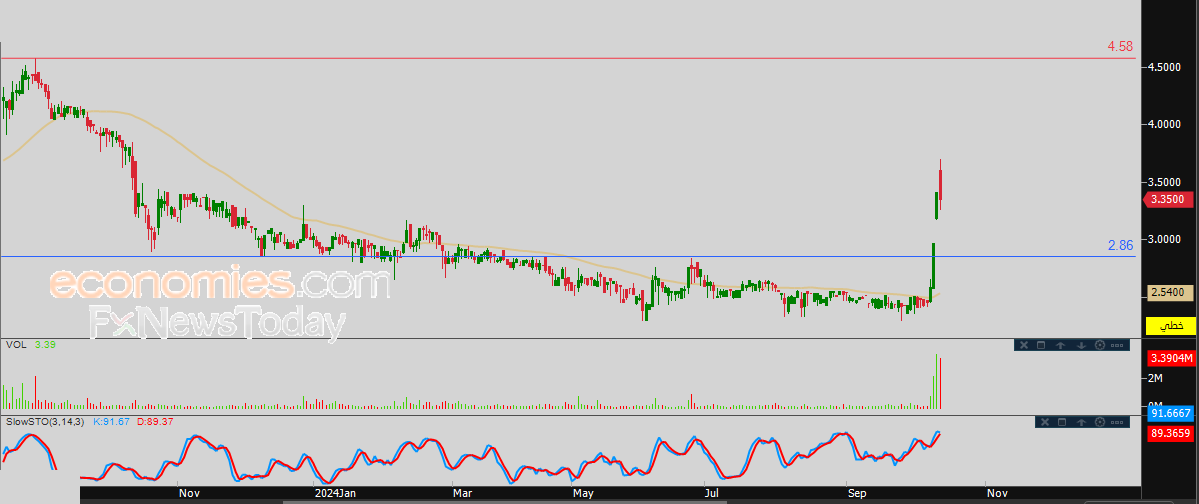This screenshot has height=504, width=1199.
Task: Click the VOL indicator label
Action: 16,345
